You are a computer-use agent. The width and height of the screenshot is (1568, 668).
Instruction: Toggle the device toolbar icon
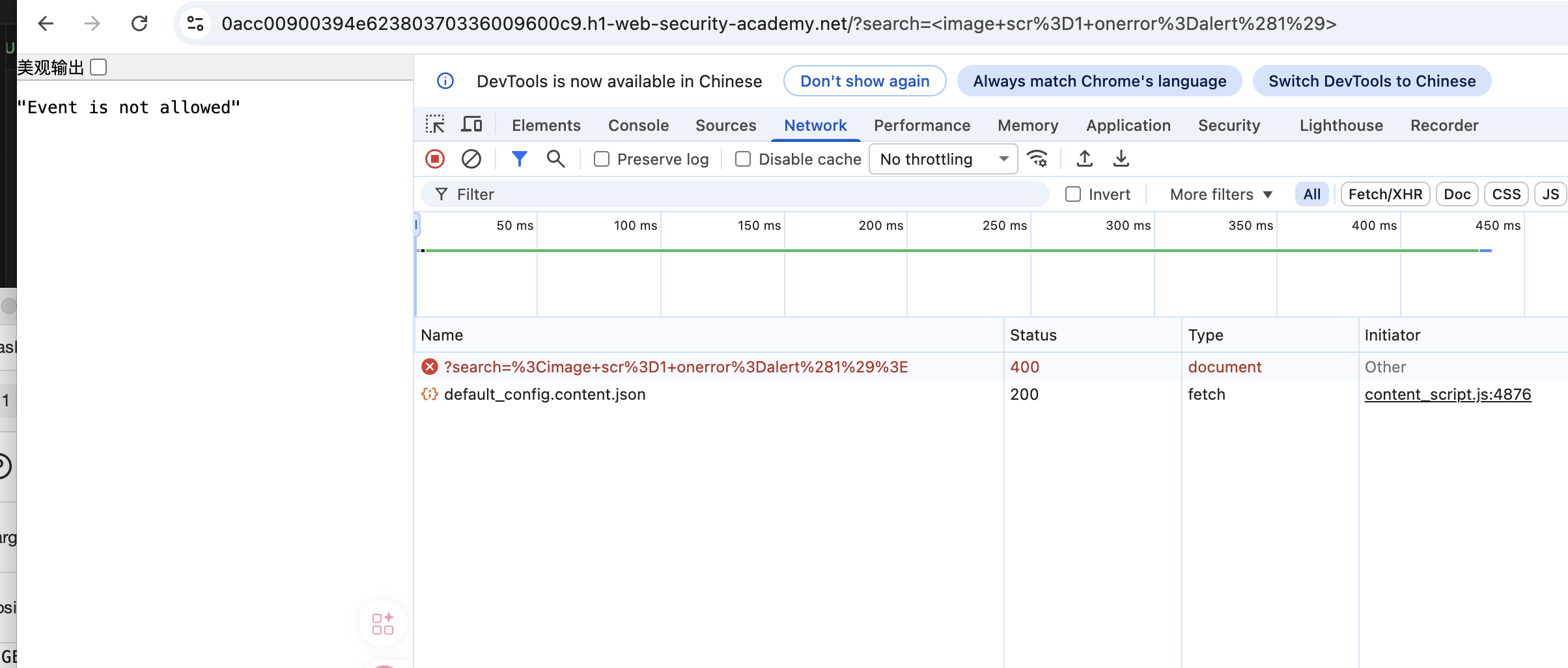click(x=471, y=124)
